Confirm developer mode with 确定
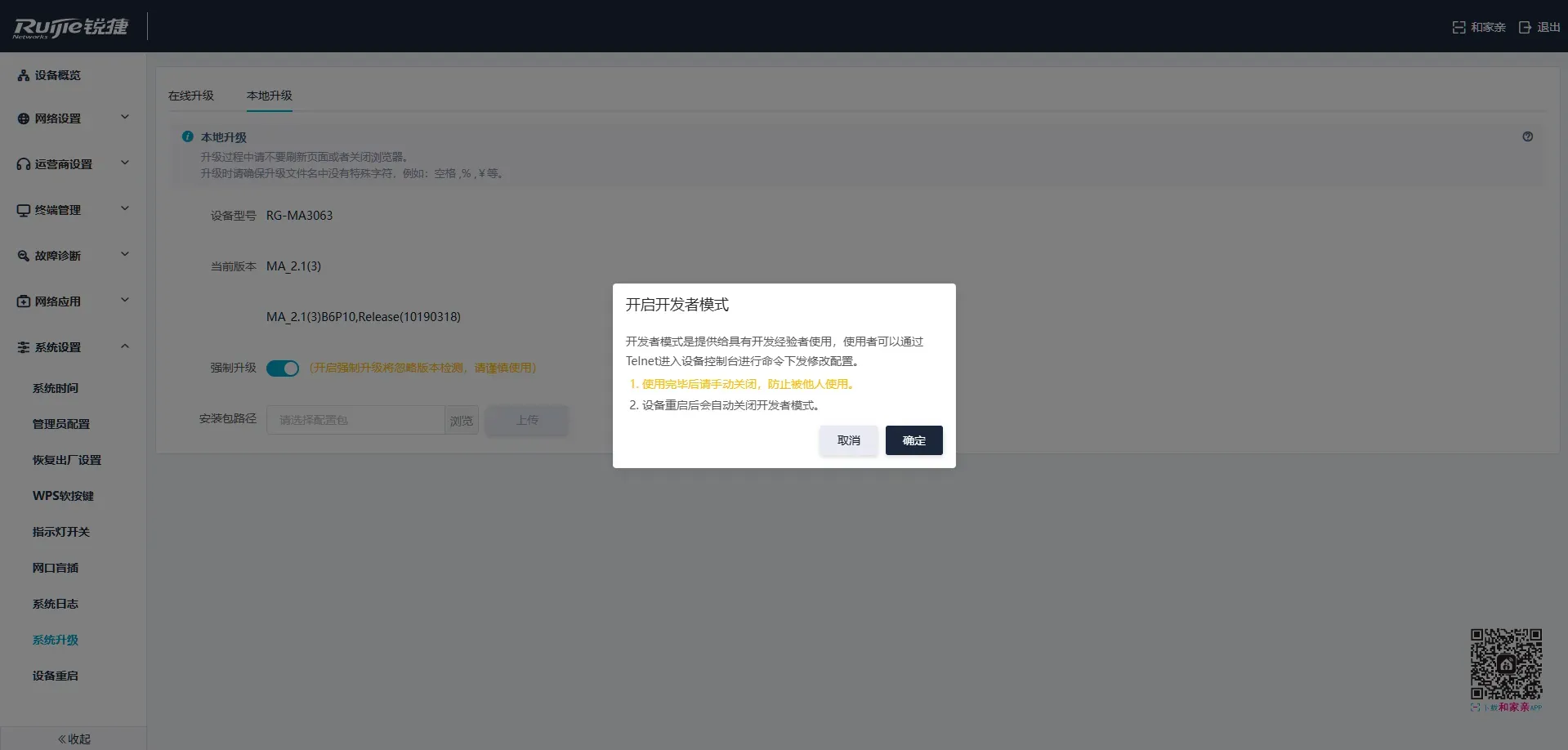This screenshot has height=750, width=1568. click(x=913, y=440)
